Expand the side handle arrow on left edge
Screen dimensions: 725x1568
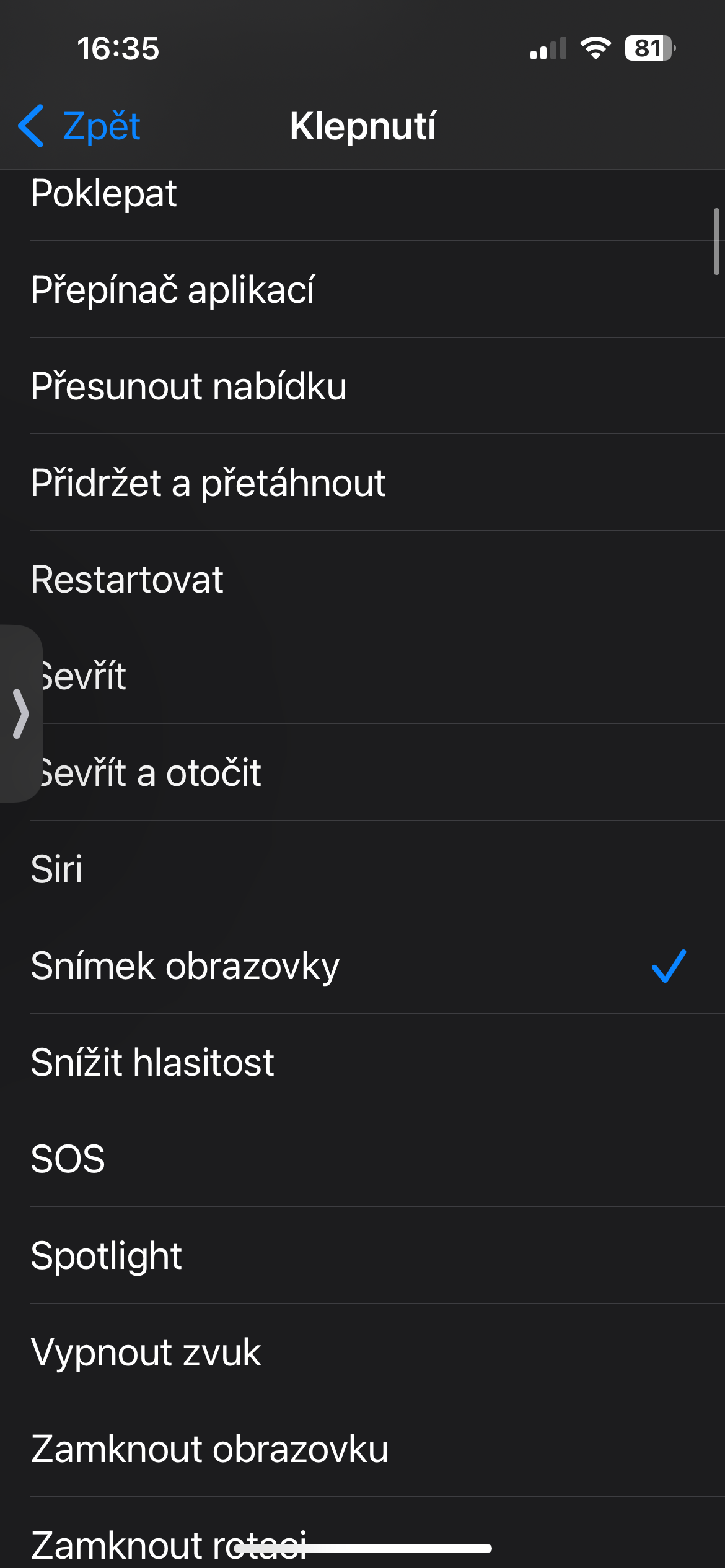[x=20, y=713]
